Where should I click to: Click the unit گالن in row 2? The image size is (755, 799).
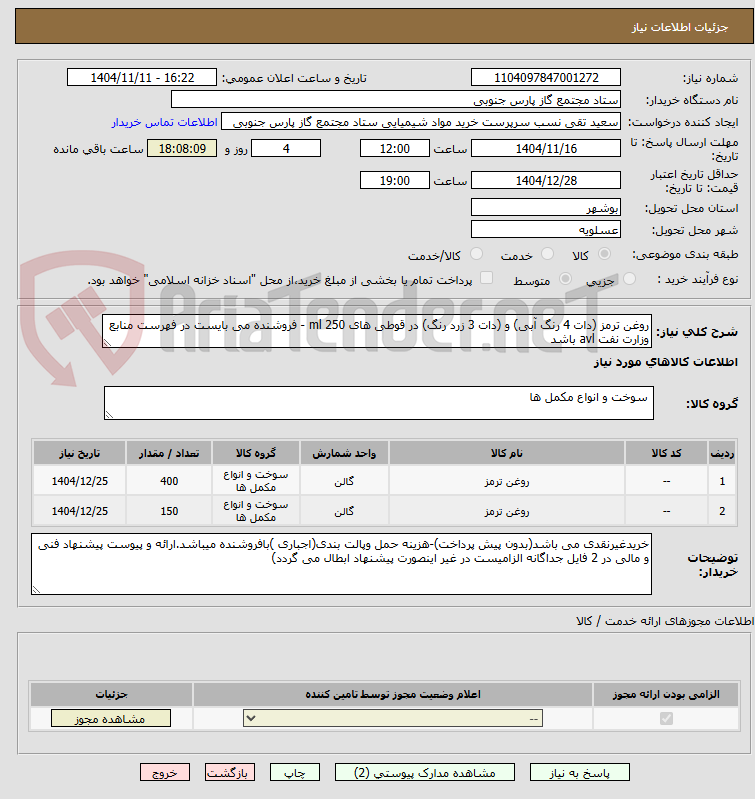(x=344, y=511)
